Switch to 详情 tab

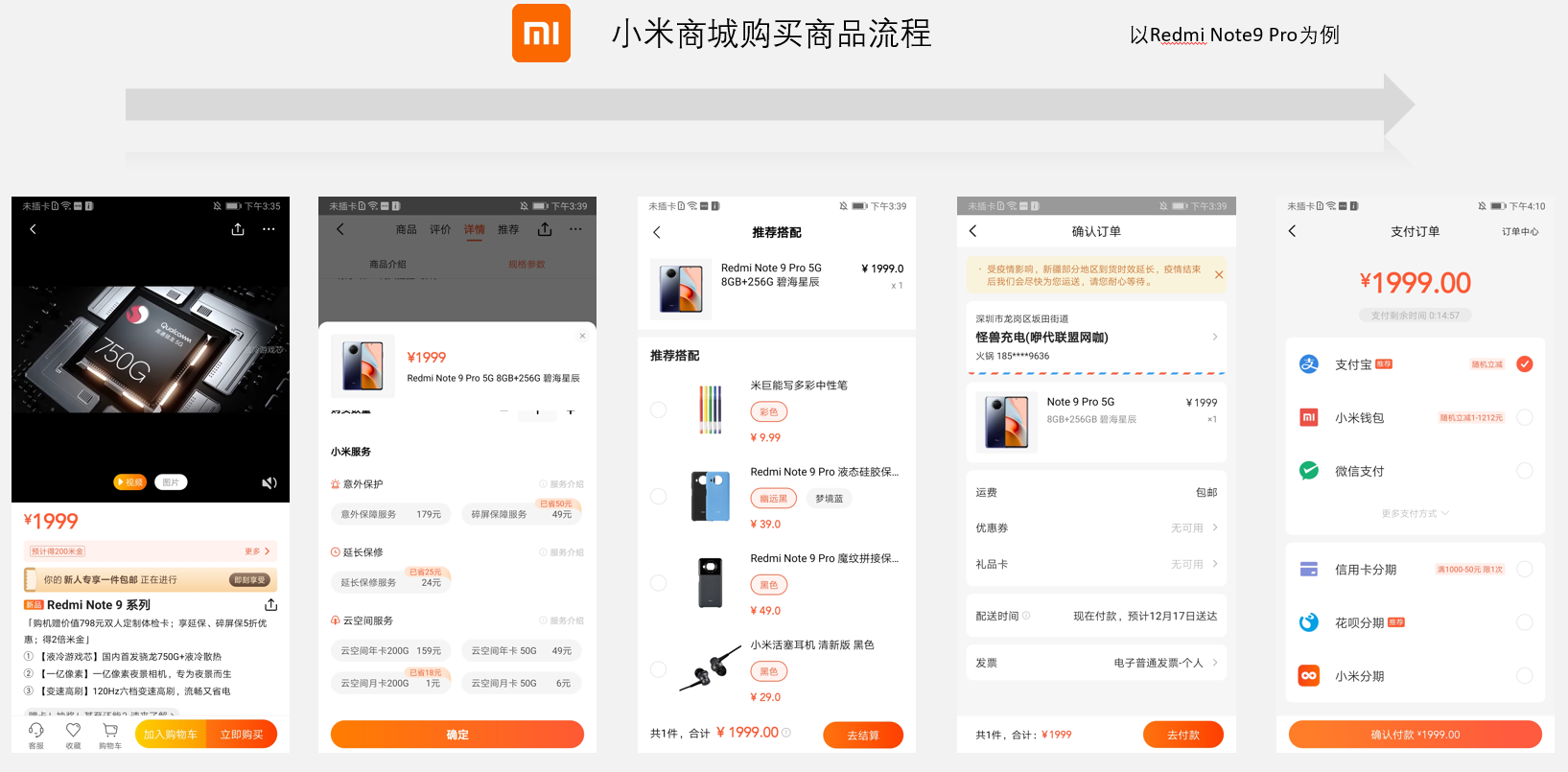pyautogui.click(x=475, y=229)
